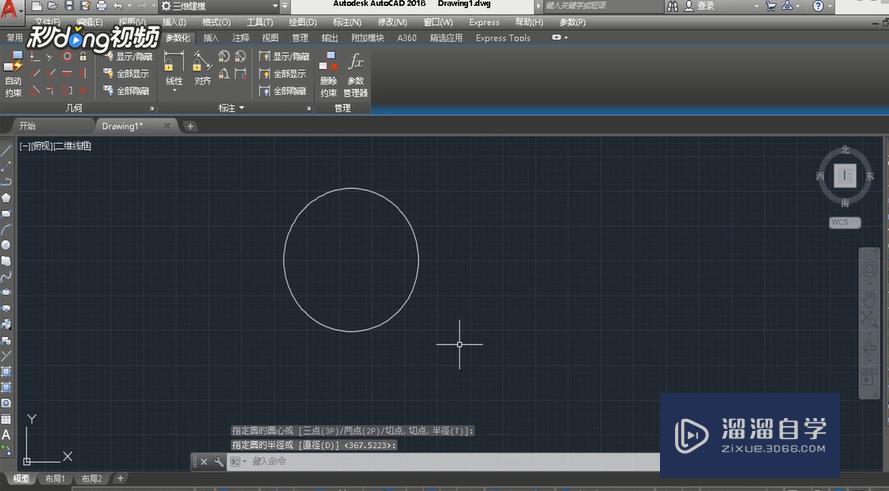Click the search keyword input field
889x491 pixels.
tap(602, 6)
